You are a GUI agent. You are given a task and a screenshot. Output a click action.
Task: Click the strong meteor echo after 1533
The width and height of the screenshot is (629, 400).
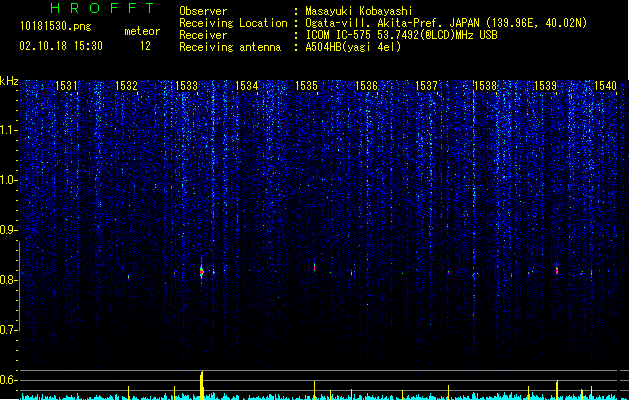pyautogui.click(x=202, y=272)
